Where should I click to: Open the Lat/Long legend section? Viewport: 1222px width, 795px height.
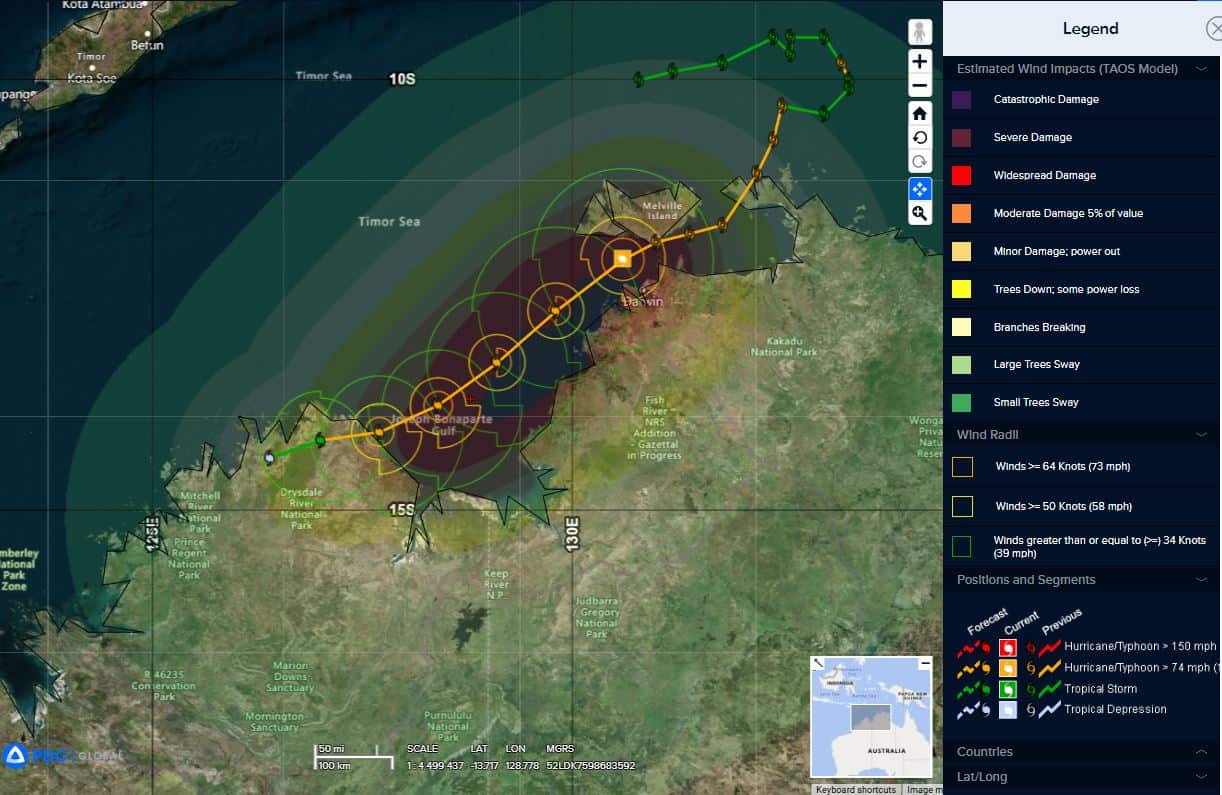tap(1200, 777)
